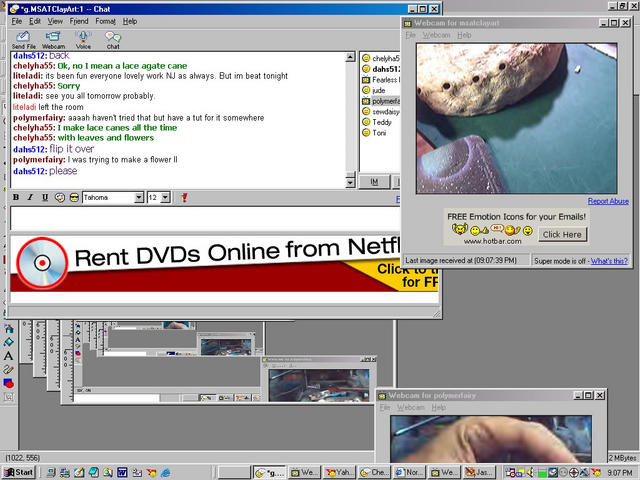
Task: Enable Voice using the microphone icon
Action: [83, 40]
